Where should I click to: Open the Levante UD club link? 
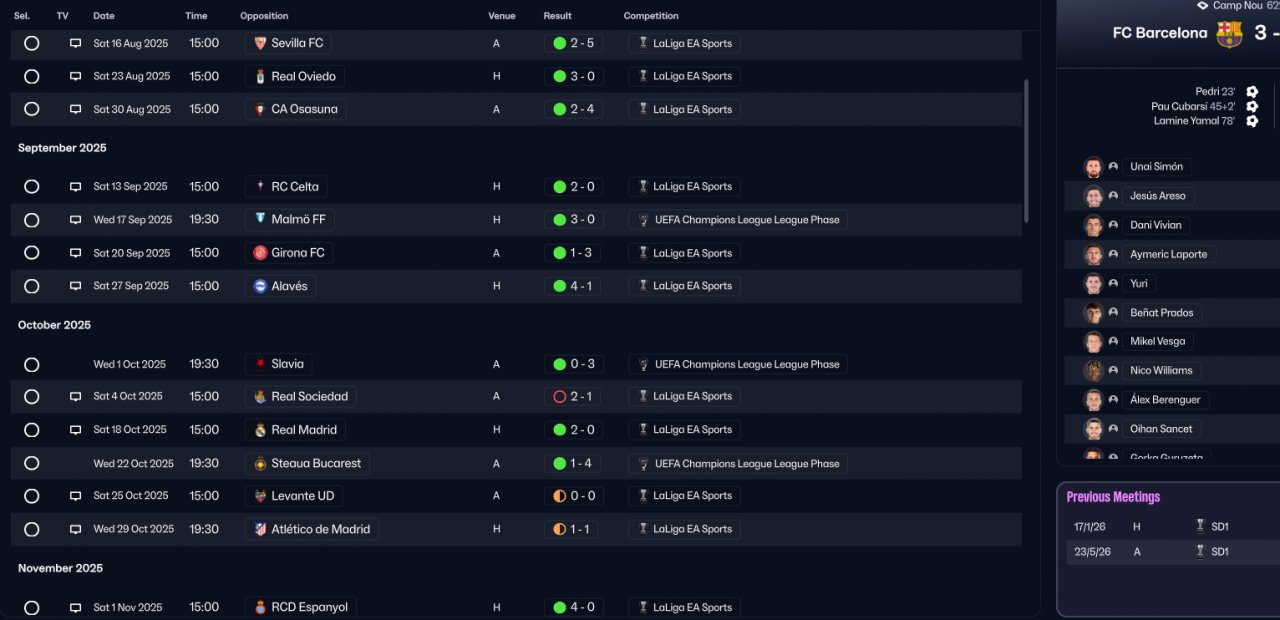click(302, 497)
